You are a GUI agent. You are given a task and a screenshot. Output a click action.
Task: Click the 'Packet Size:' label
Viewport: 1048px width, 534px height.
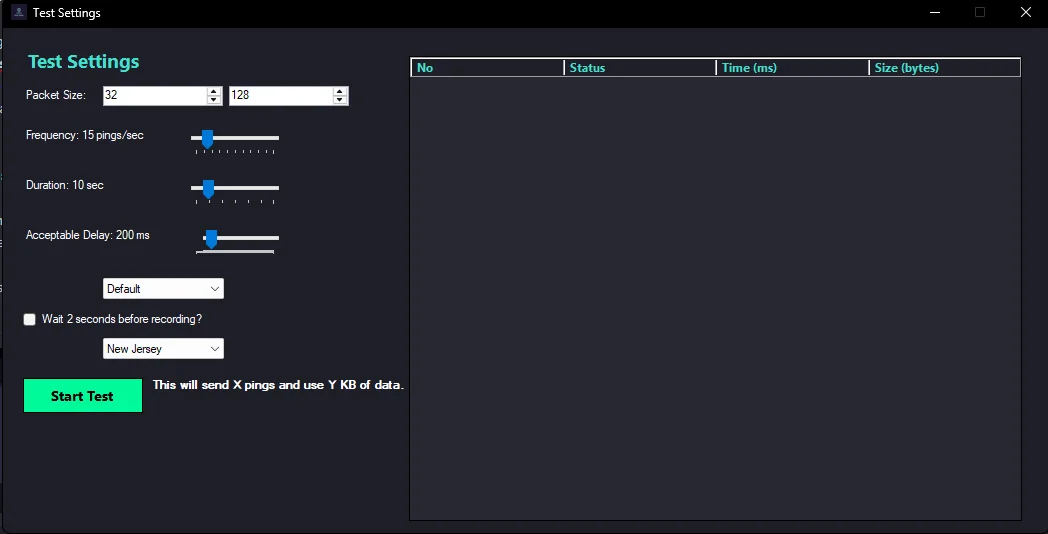pos(56,95)
